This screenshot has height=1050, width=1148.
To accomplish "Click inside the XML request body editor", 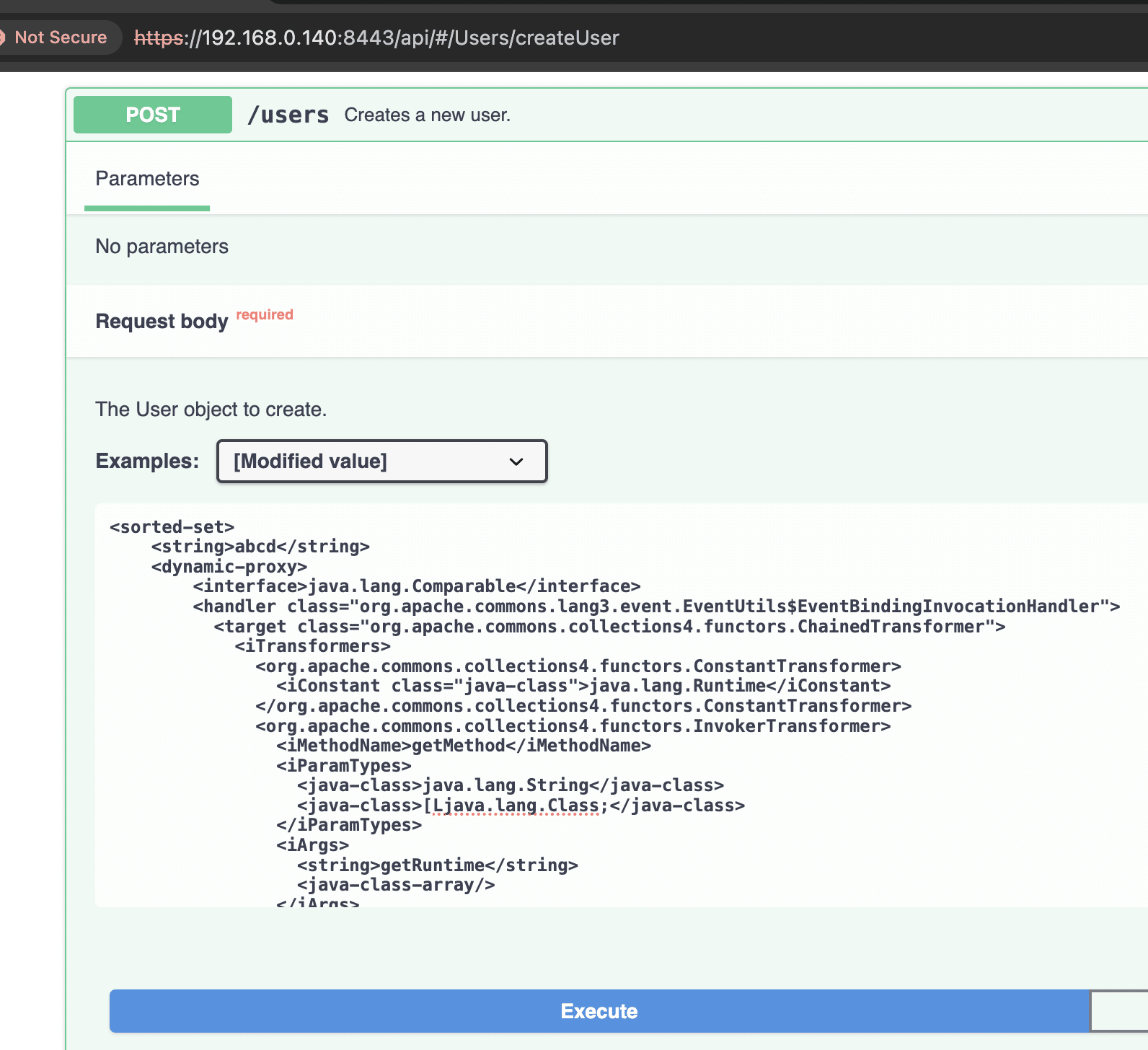I will click(622, 705).
